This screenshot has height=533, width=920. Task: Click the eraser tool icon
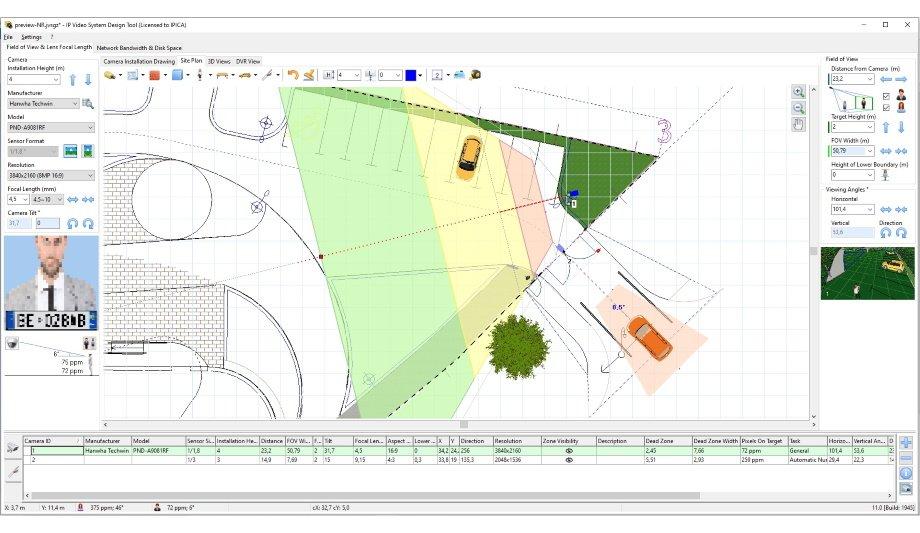tap(309, 75)
